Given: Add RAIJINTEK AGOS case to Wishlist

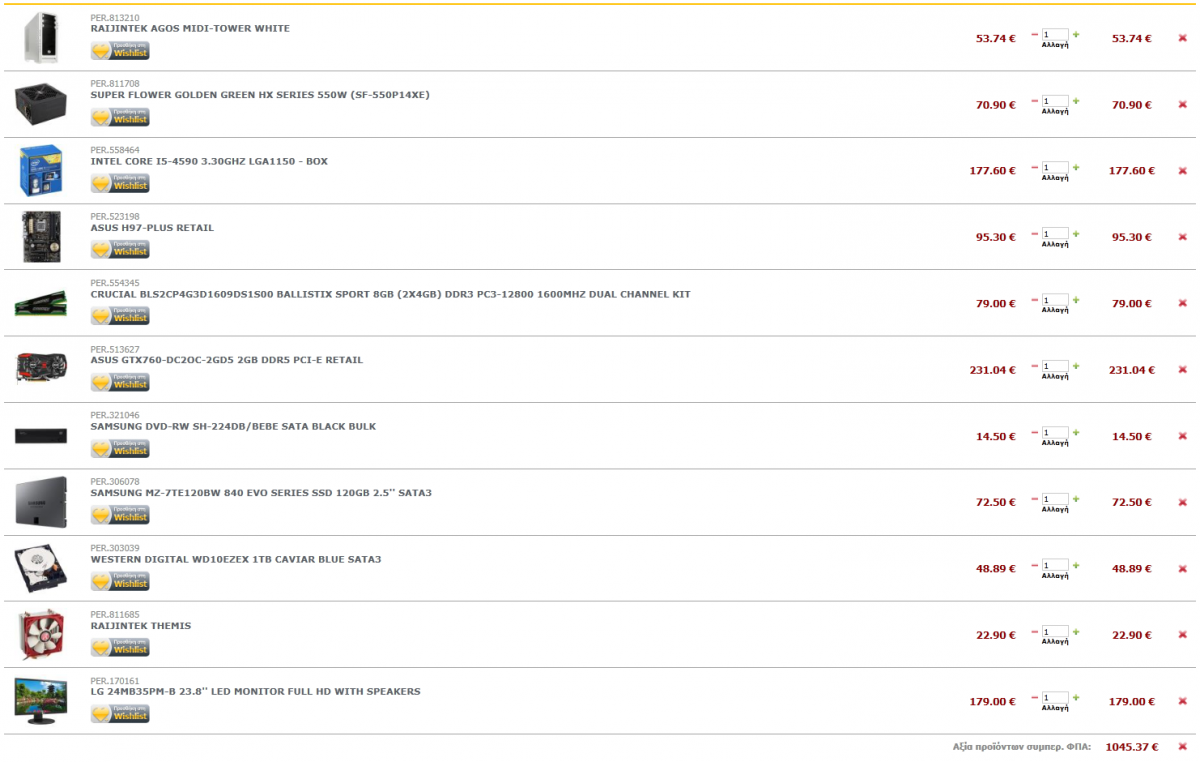Looking at the screenshot, I should pyautogui.click(x=120, y=51).
